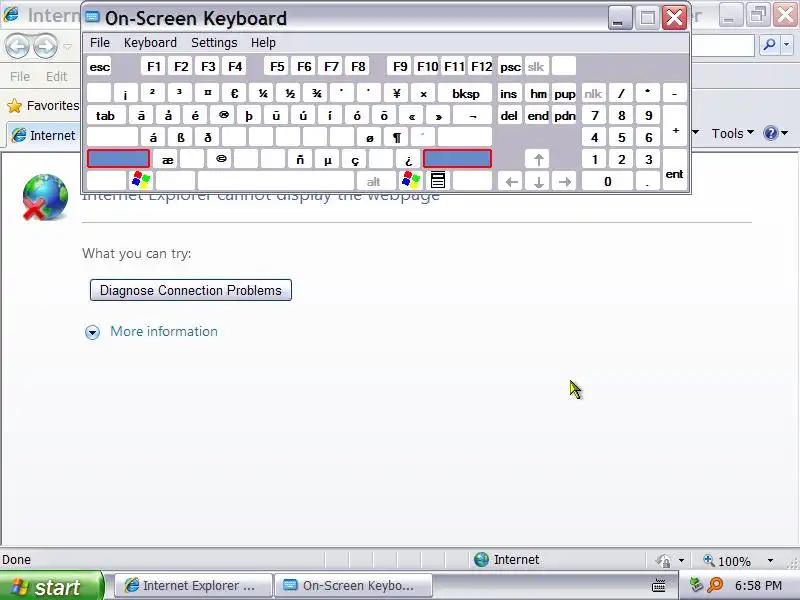The width and height of the screenshot is (800, 600).
Task: Click the psc print screen key
Action: (510, 66)
